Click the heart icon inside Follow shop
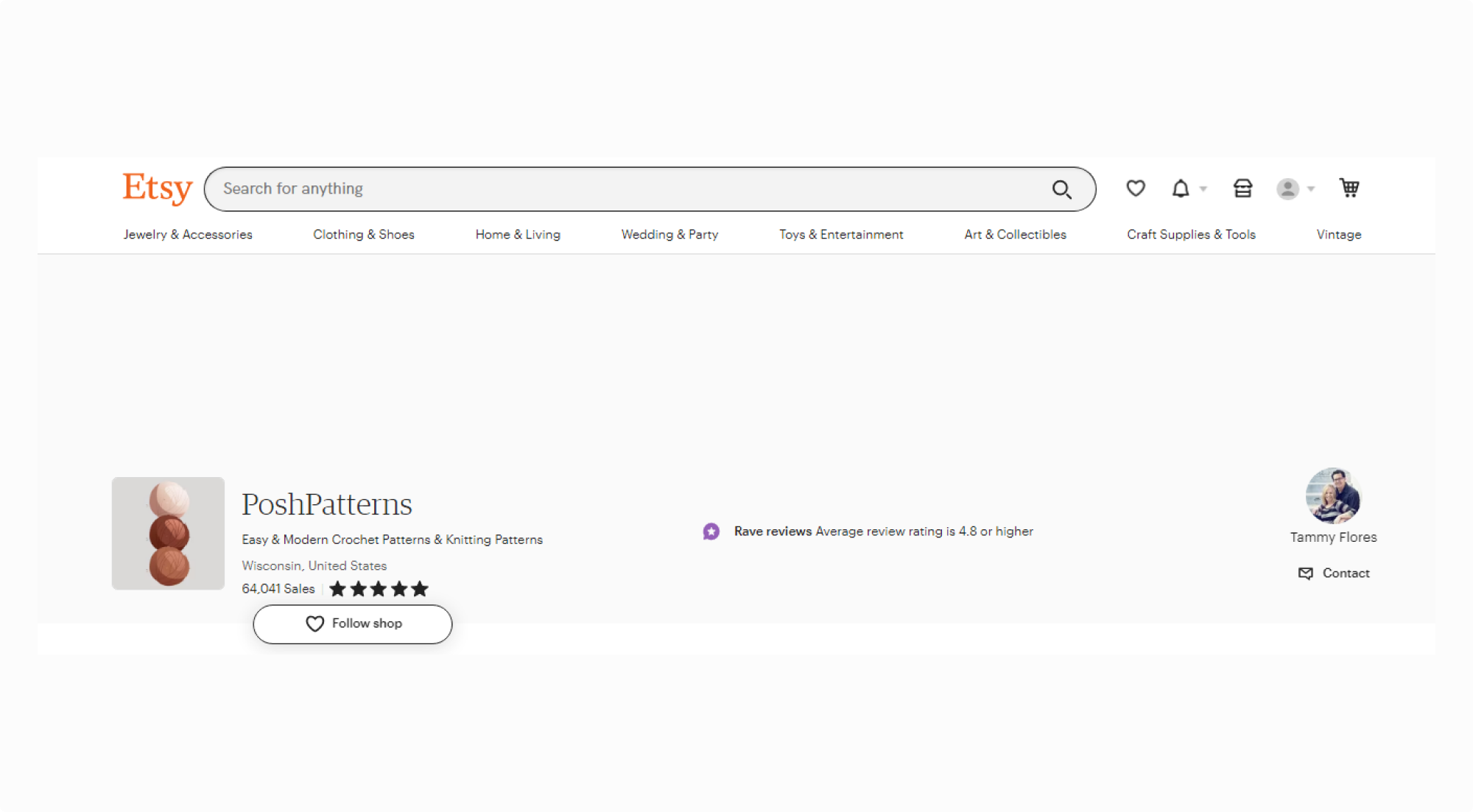Image resolution: width=1473 pixels, height=812 pixels. coord(314,624)
